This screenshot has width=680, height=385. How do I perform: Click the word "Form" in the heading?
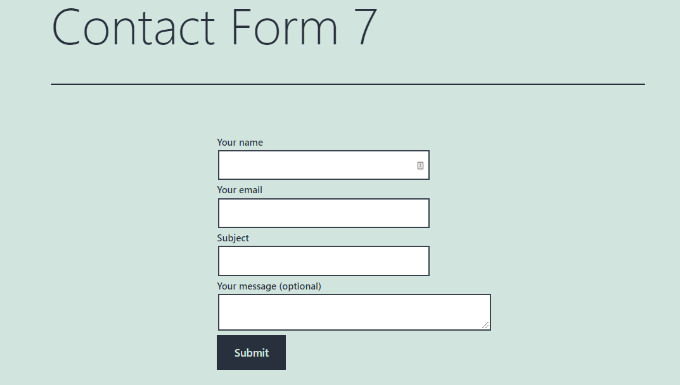click(x=285, y=27)
